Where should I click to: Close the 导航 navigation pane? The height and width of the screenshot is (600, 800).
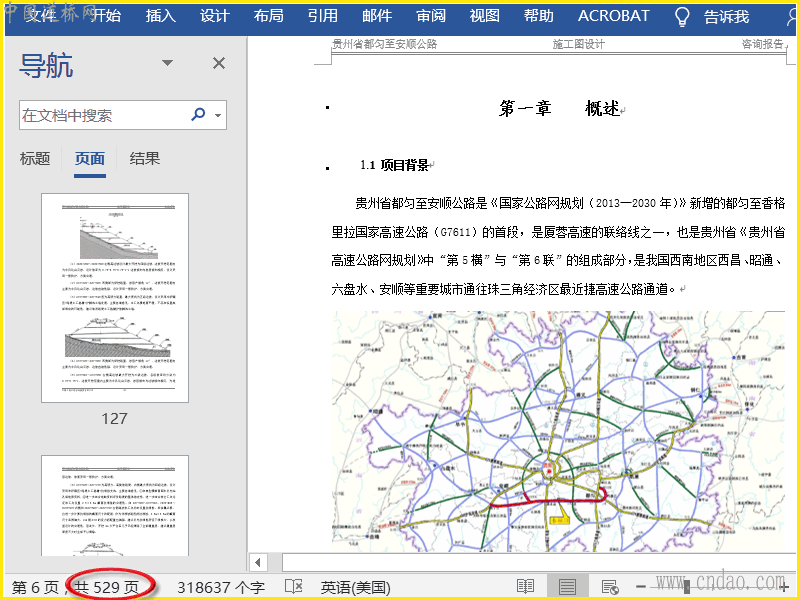[219, 63]
